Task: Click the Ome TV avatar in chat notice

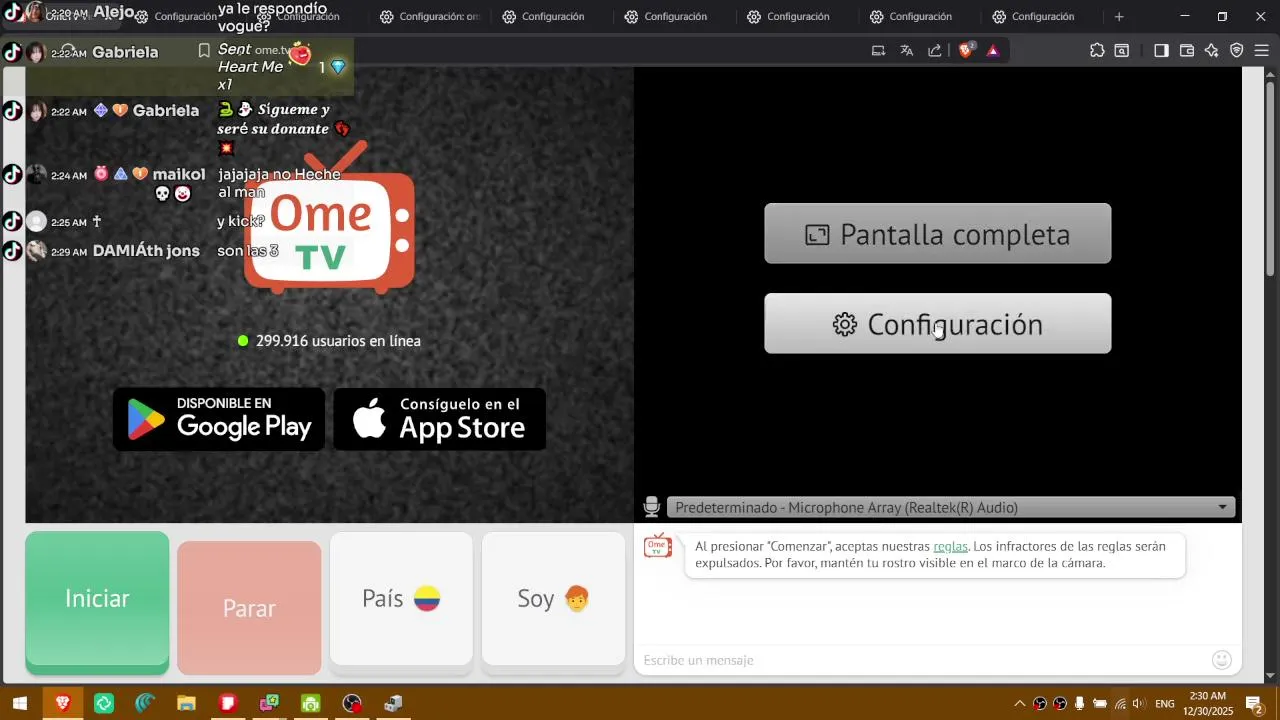Action: tap(658, 546)
